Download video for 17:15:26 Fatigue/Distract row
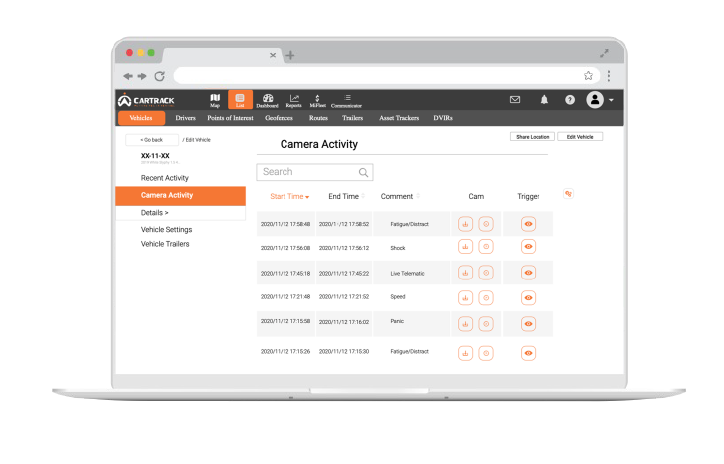Image resolution: width=724 pixels, height=464 pixels. pos(465,353)
